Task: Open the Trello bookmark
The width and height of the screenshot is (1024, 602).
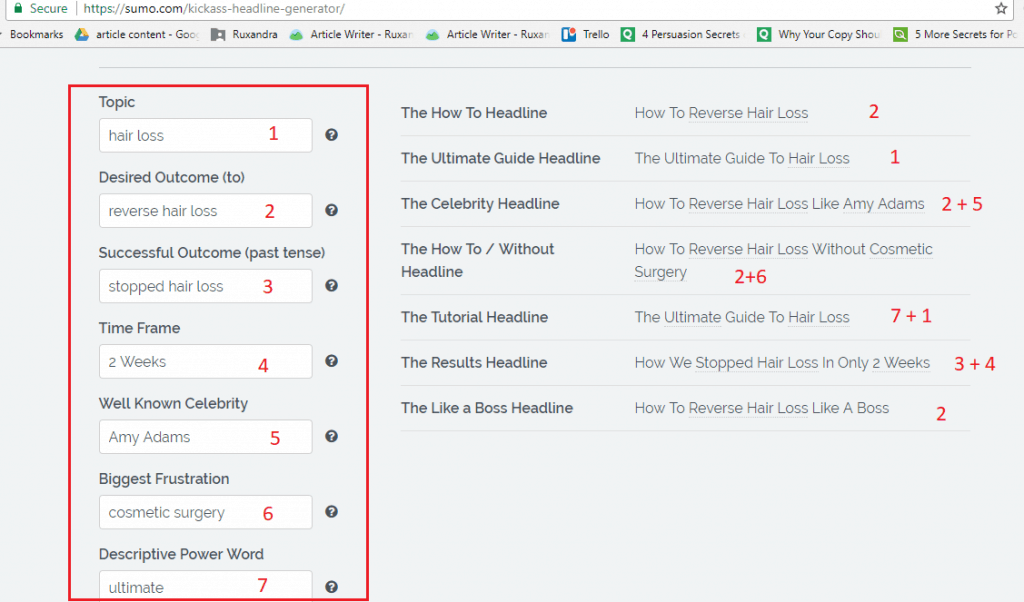Action: click(586, 34)
